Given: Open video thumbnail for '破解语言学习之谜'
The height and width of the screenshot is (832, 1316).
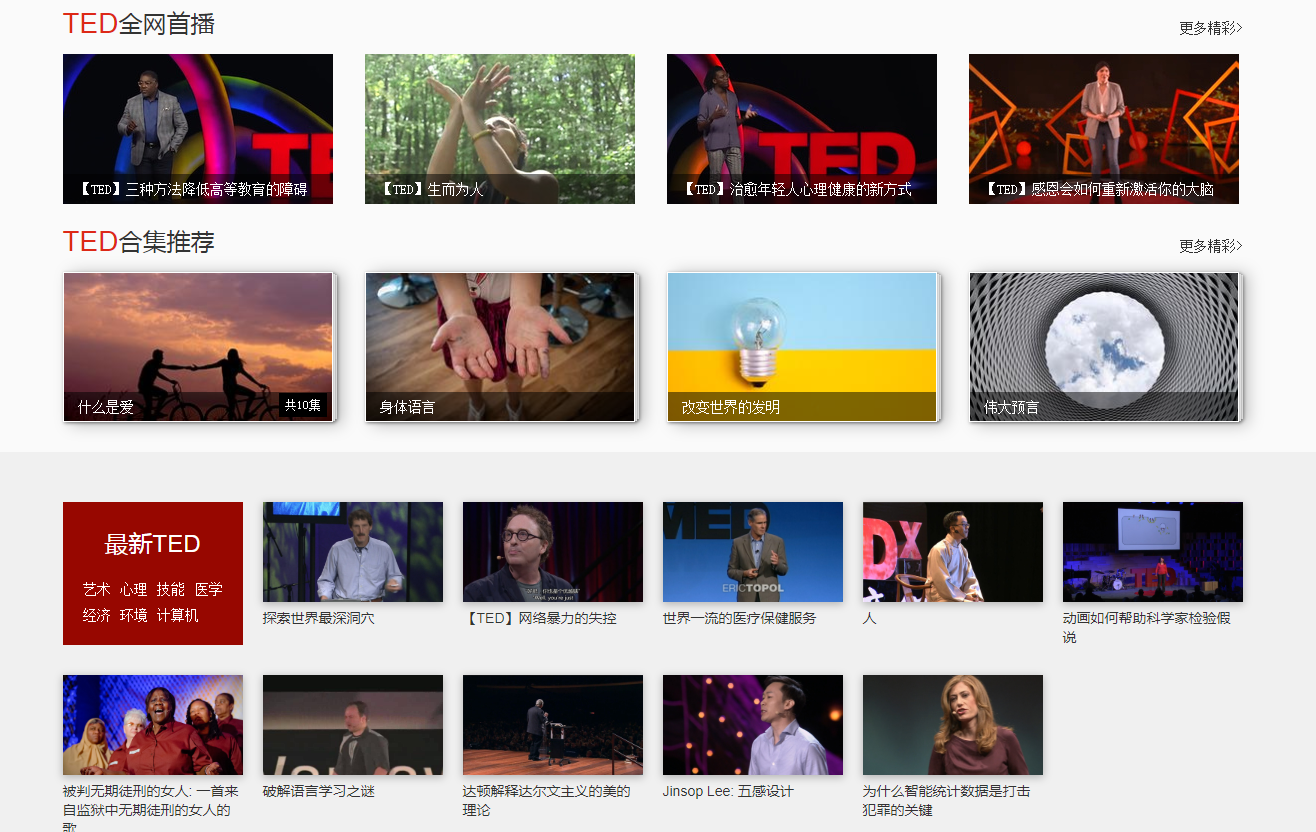Looking at the screenshot, I should (353, 725).
